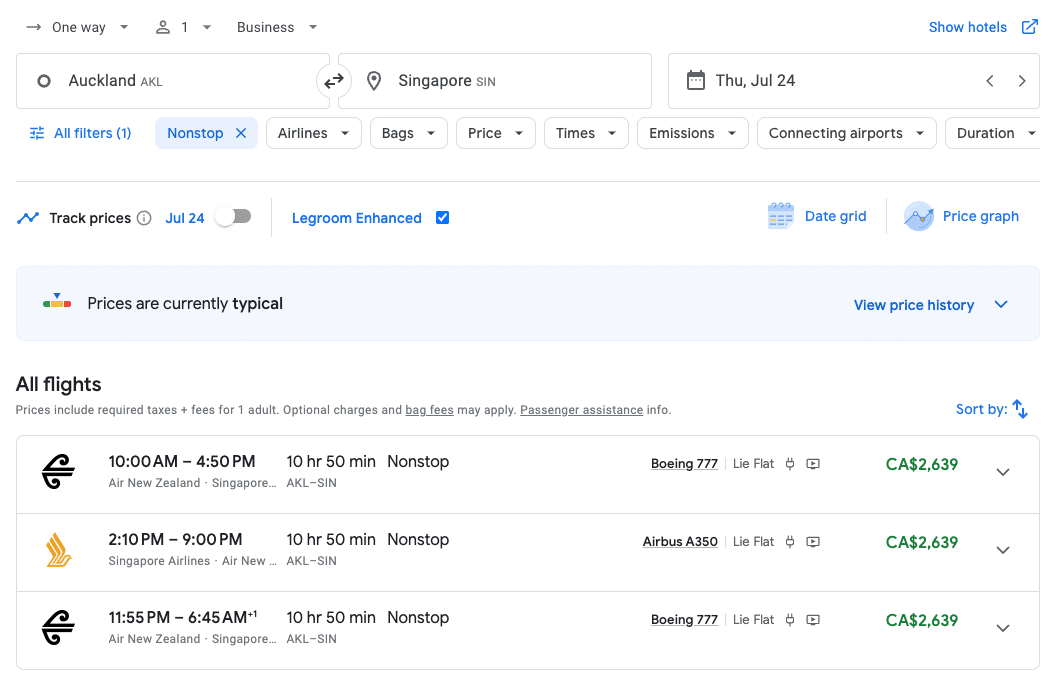Open the Price graph
Viewport: 1054px width, 683px height.
[x=961, y=216]
